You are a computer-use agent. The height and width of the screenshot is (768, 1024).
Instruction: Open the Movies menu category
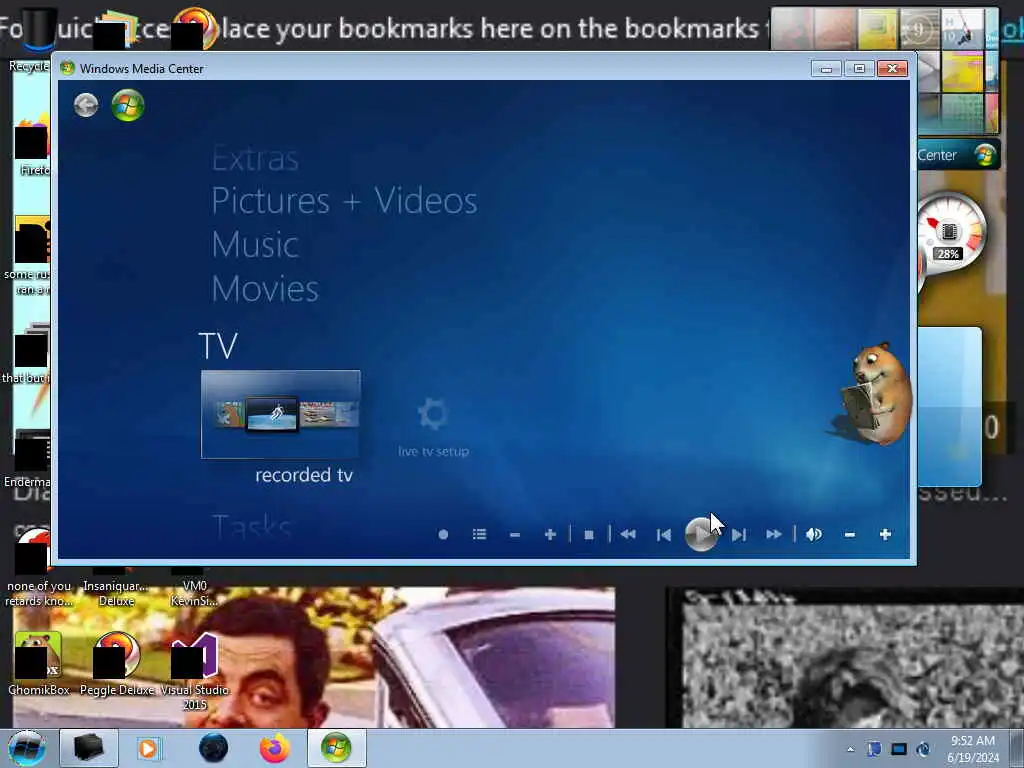[265, 289]
